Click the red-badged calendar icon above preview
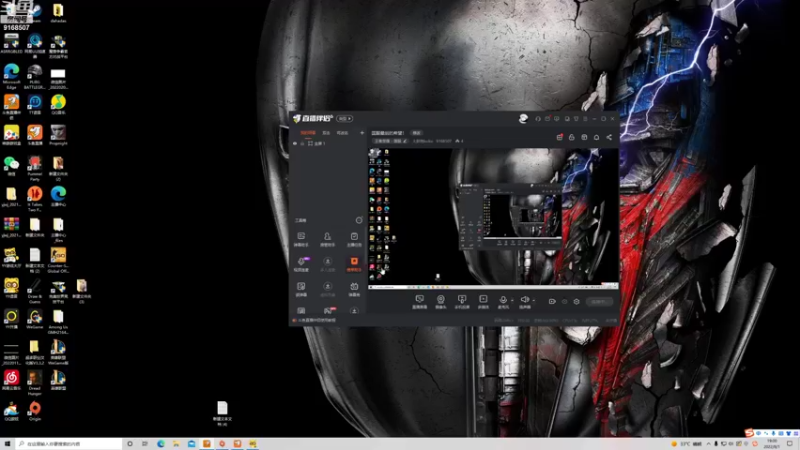 tap(560, 137)
